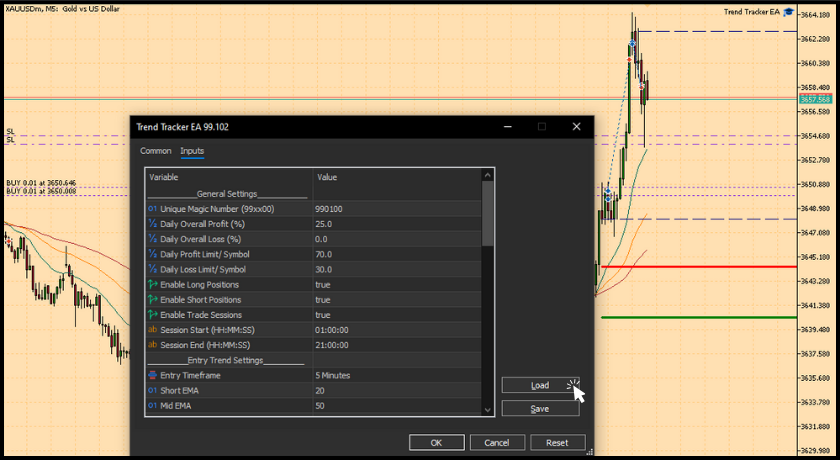Click the current price tag 3657.568

click(815, 100)
